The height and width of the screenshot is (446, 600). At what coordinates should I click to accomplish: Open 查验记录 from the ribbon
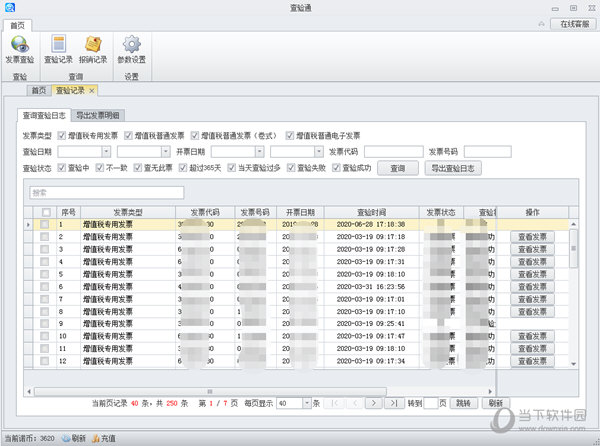pos(59,48)
